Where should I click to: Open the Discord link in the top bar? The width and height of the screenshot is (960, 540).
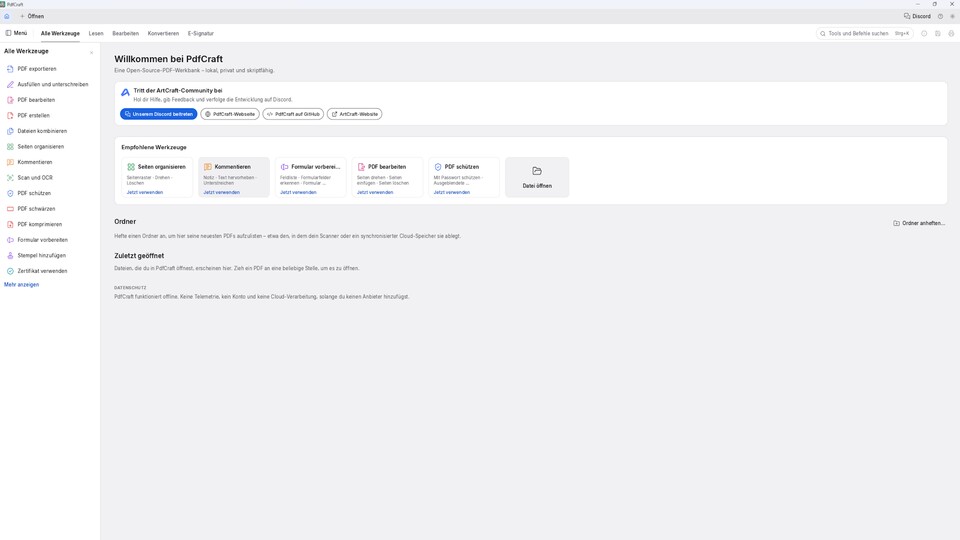point(917,17)
